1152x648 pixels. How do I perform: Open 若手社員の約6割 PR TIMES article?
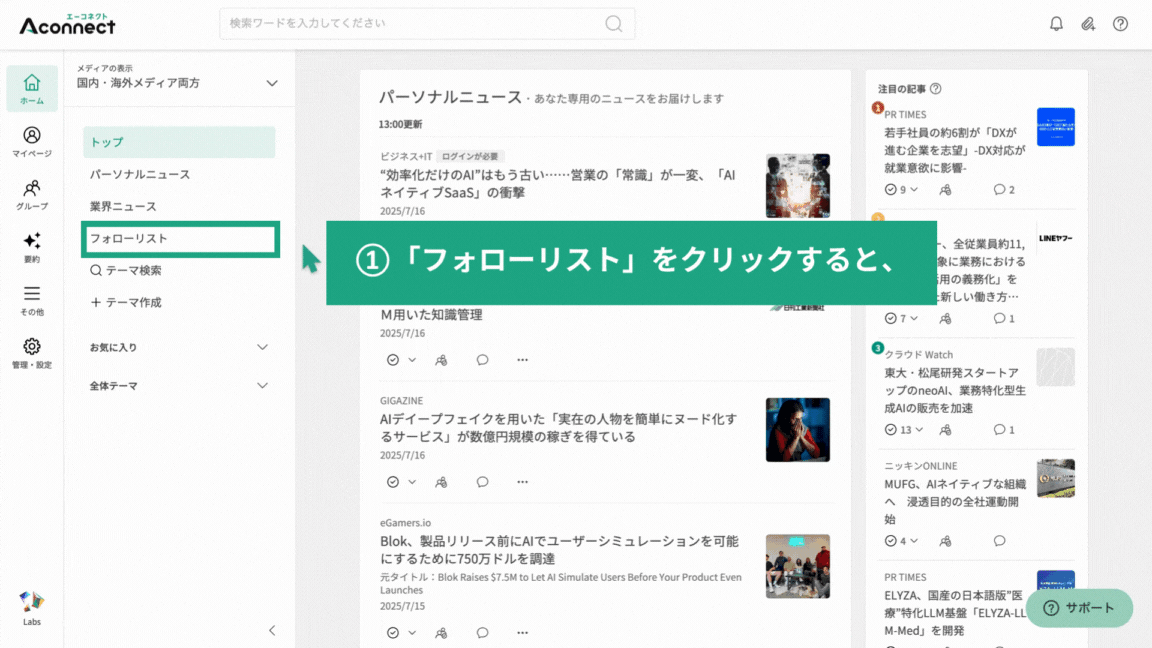click(954, 151)
